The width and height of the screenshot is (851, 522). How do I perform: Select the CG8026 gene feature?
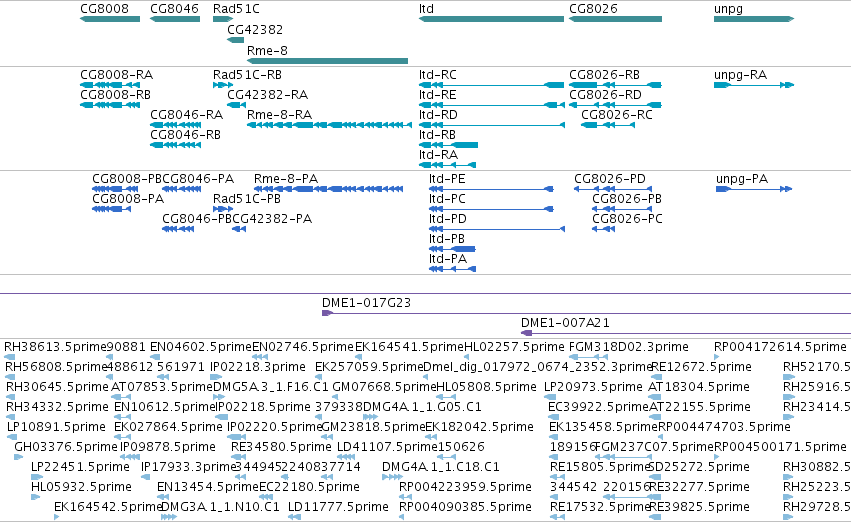615,19
